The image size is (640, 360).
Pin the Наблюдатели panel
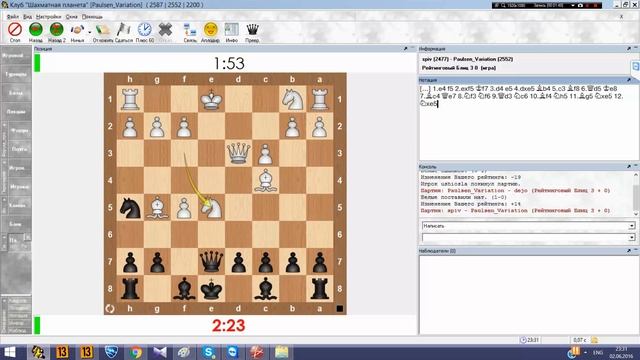[629, 251]
